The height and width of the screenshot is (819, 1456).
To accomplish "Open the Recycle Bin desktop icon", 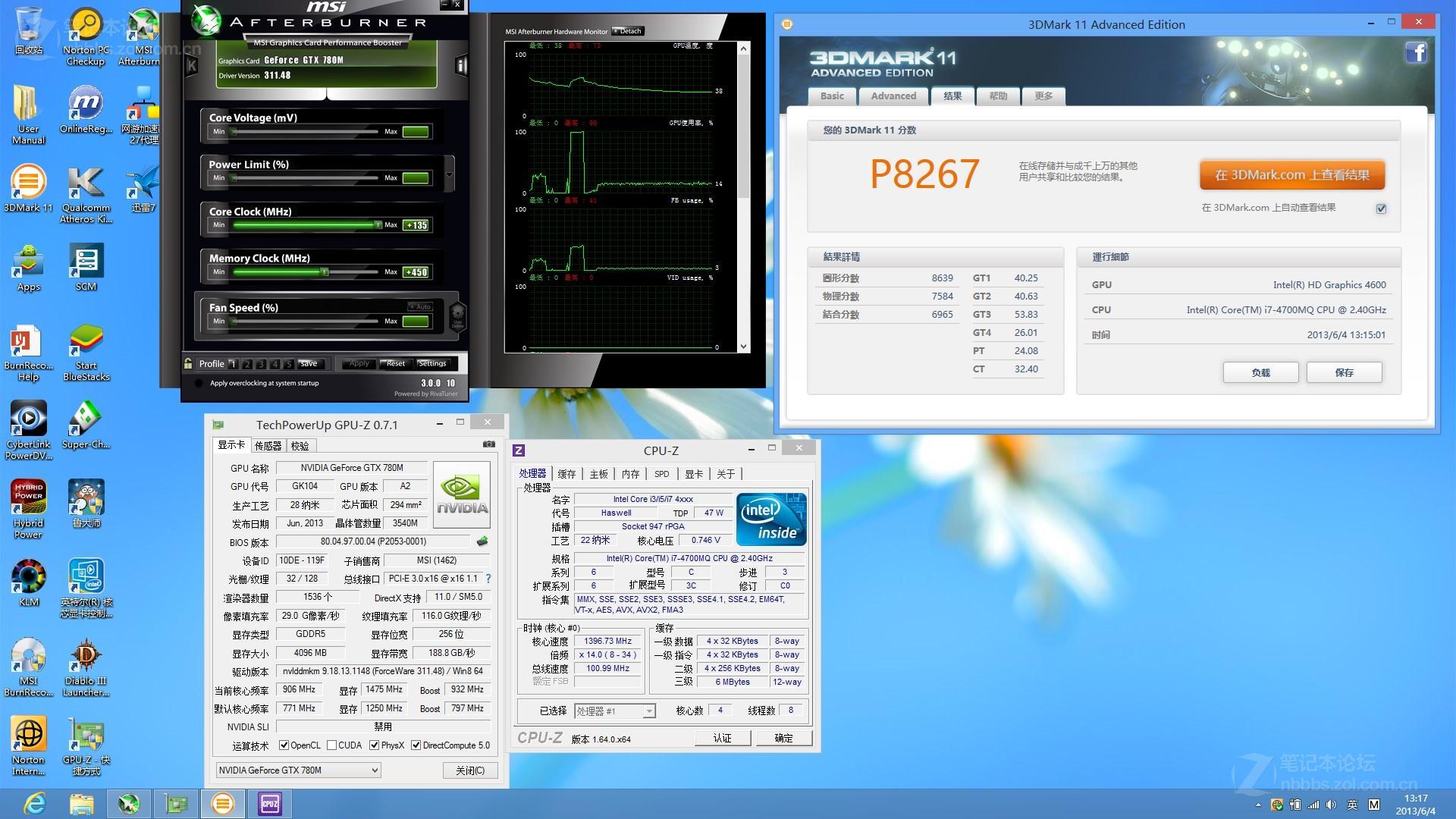I will point(28,30).
